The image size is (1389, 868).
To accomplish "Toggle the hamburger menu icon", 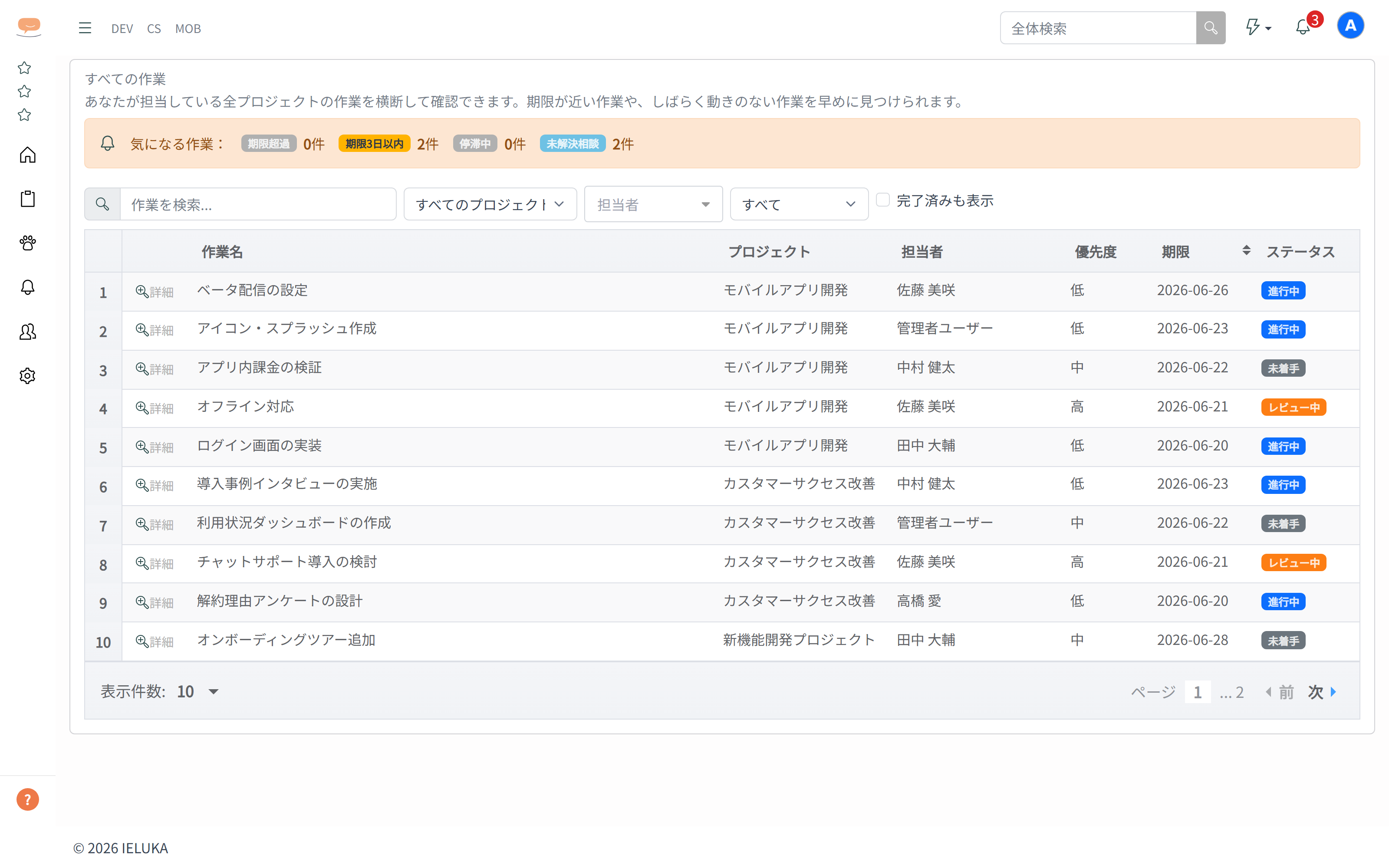I will click(x=85, y=27).
